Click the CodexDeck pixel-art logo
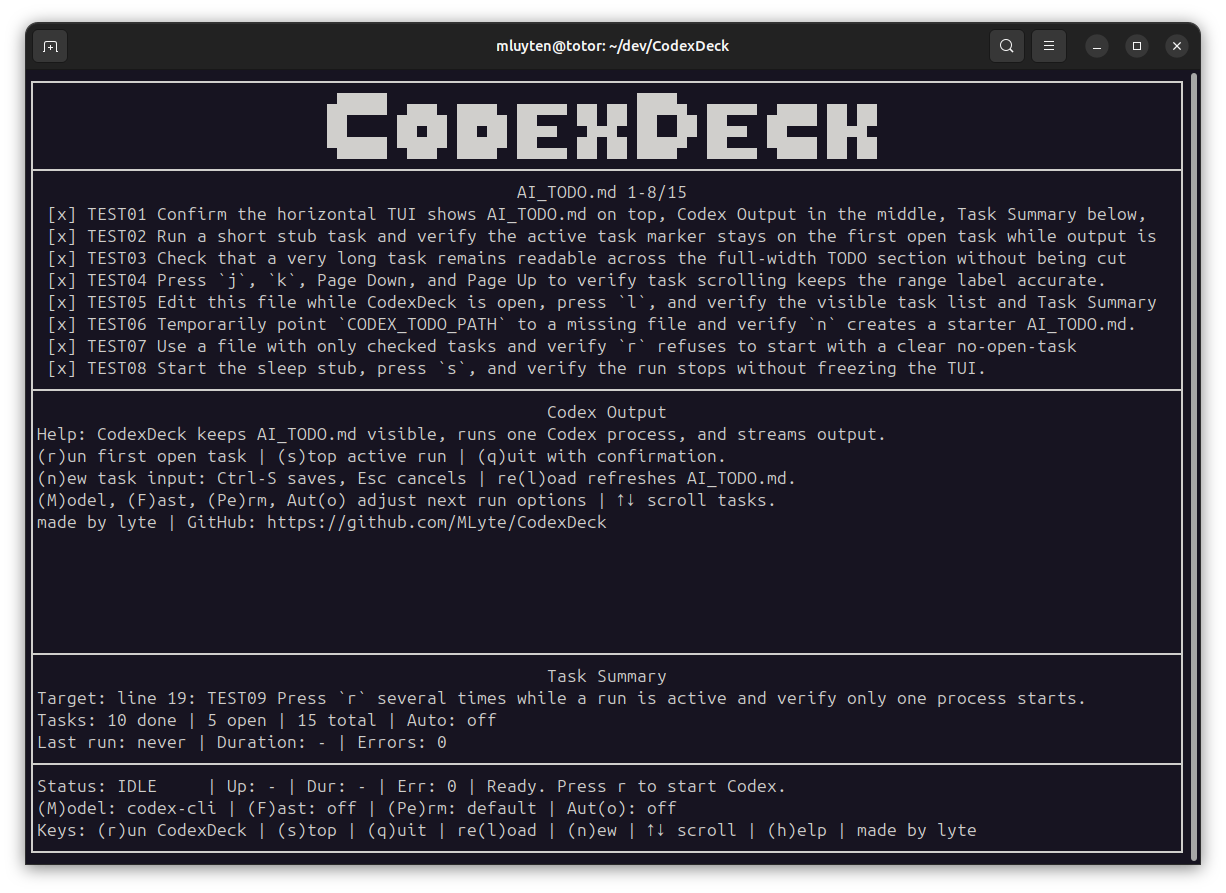The height and width of the screenshot is (893, 1226). click(x=602, y=126)
